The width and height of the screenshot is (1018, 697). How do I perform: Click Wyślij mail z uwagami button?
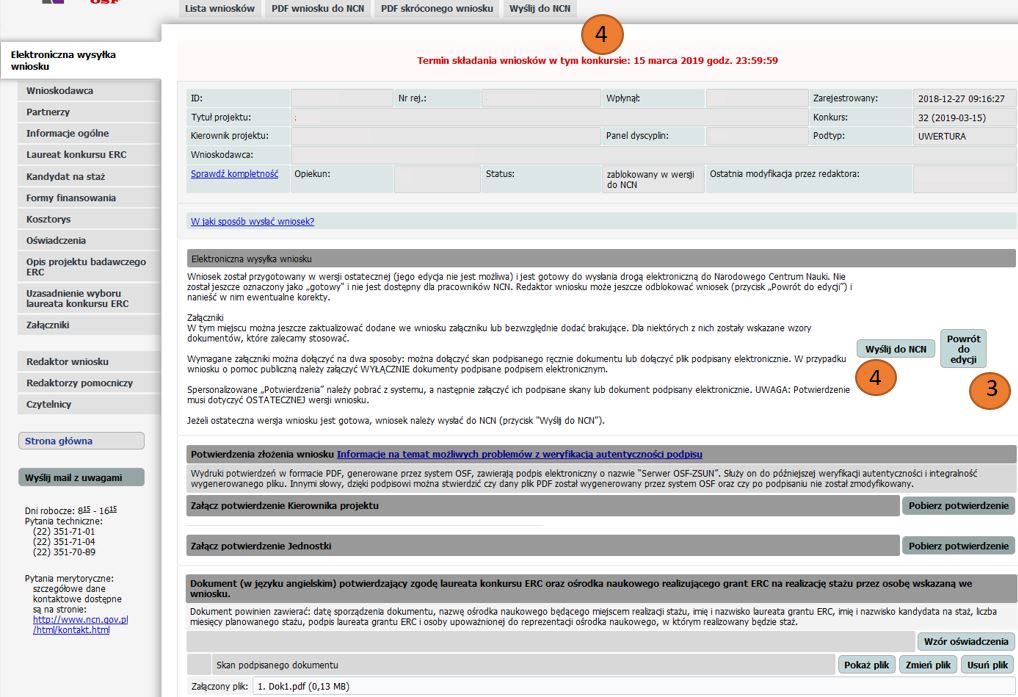81,478
